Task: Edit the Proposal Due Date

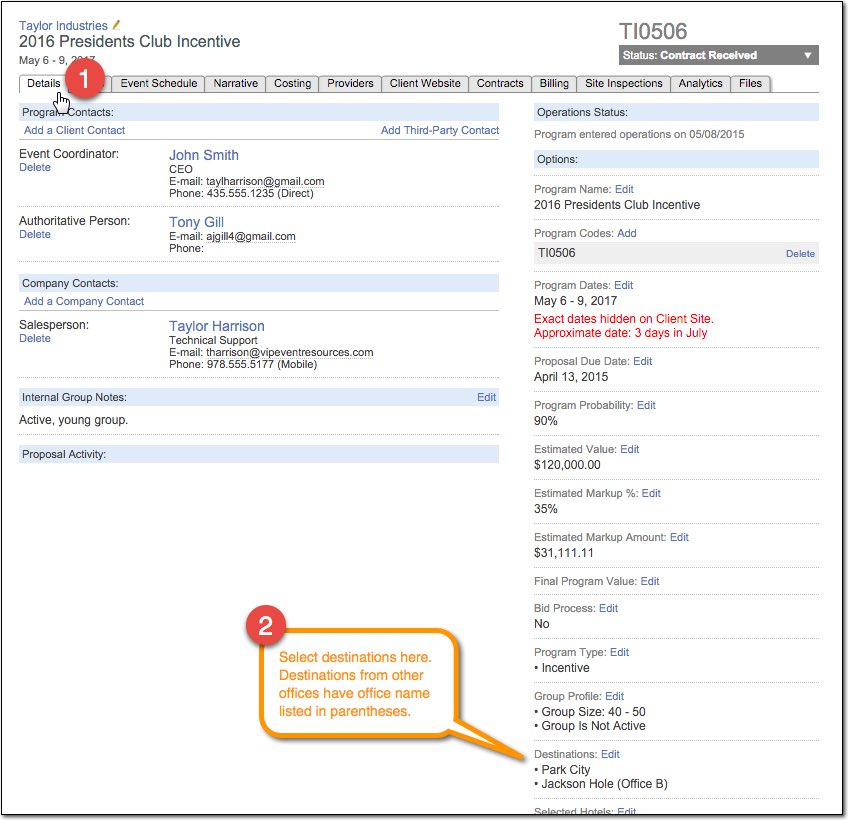Action: pyautogui.click(x=642, y=361)
